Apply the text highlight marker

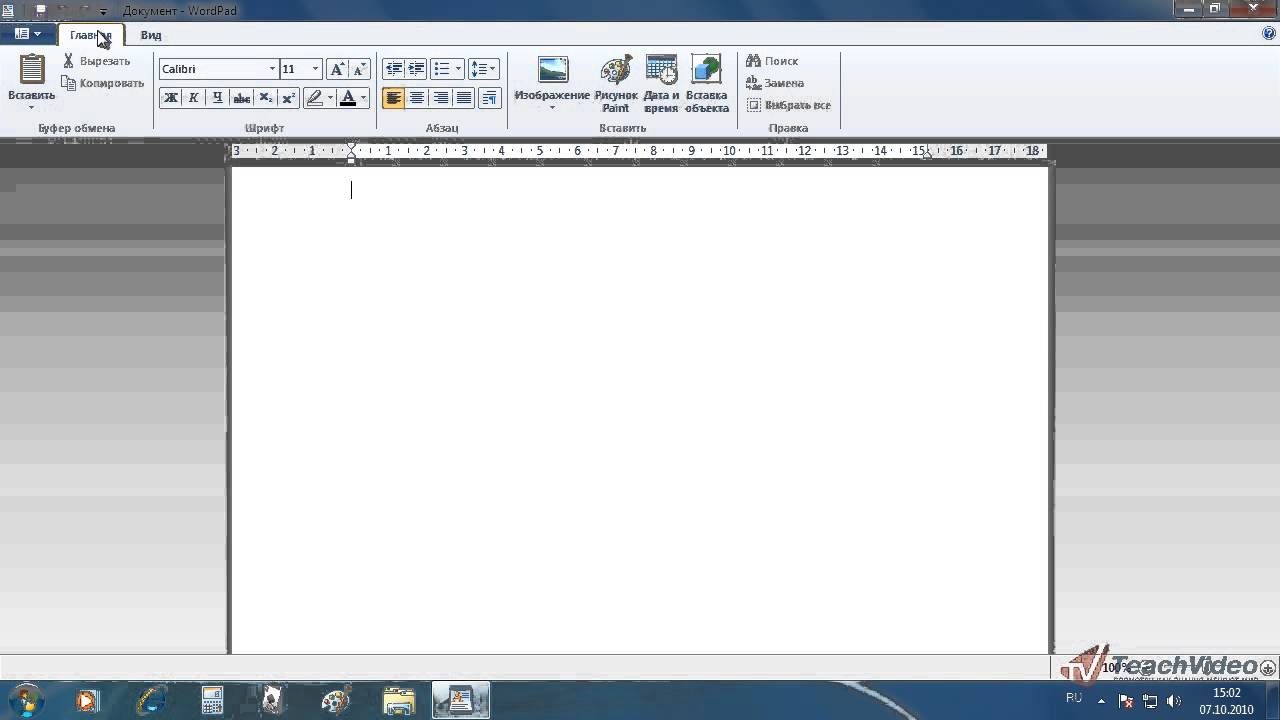(315, 97)
